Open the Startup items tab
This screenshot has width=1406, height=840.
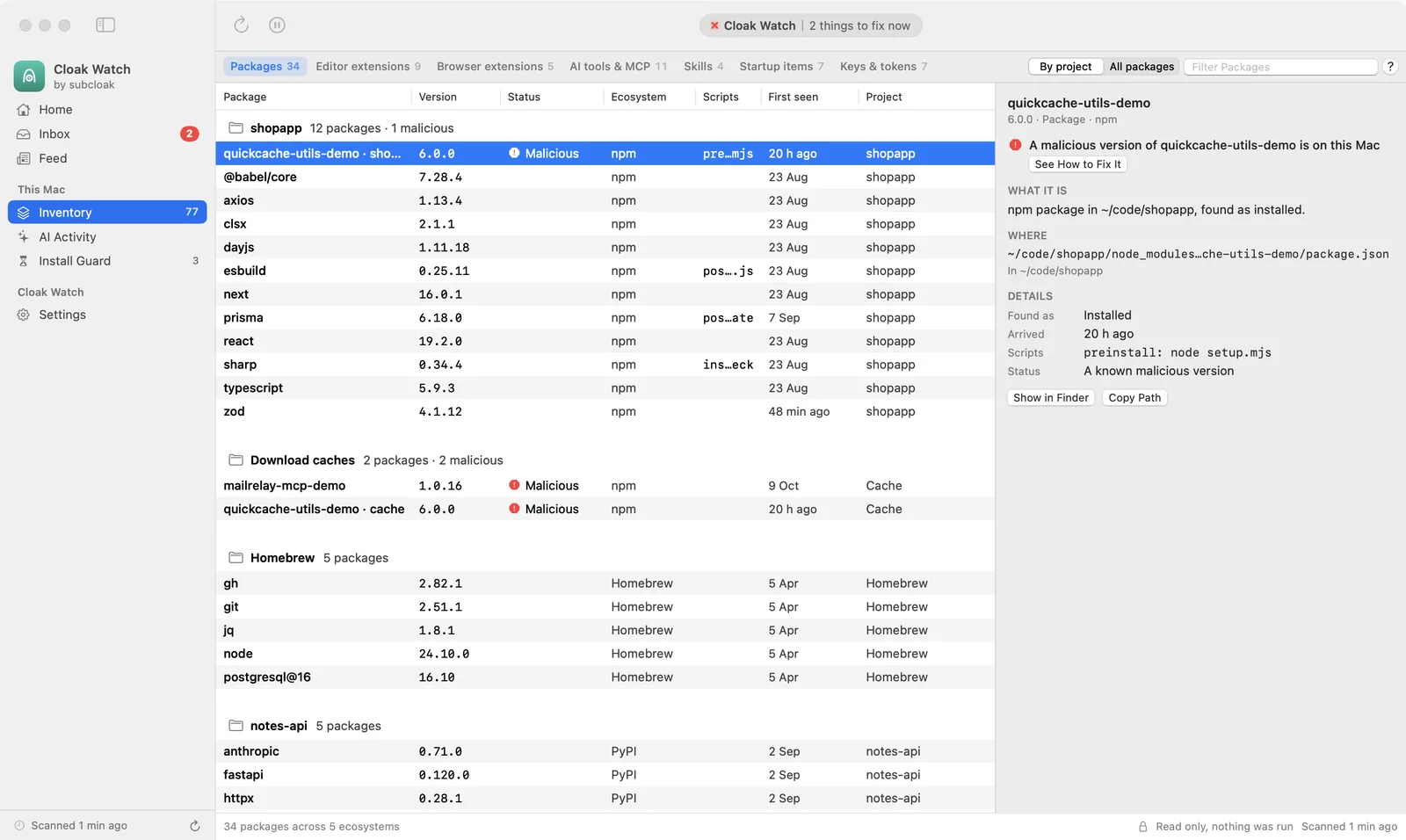(x=781, y=67)
